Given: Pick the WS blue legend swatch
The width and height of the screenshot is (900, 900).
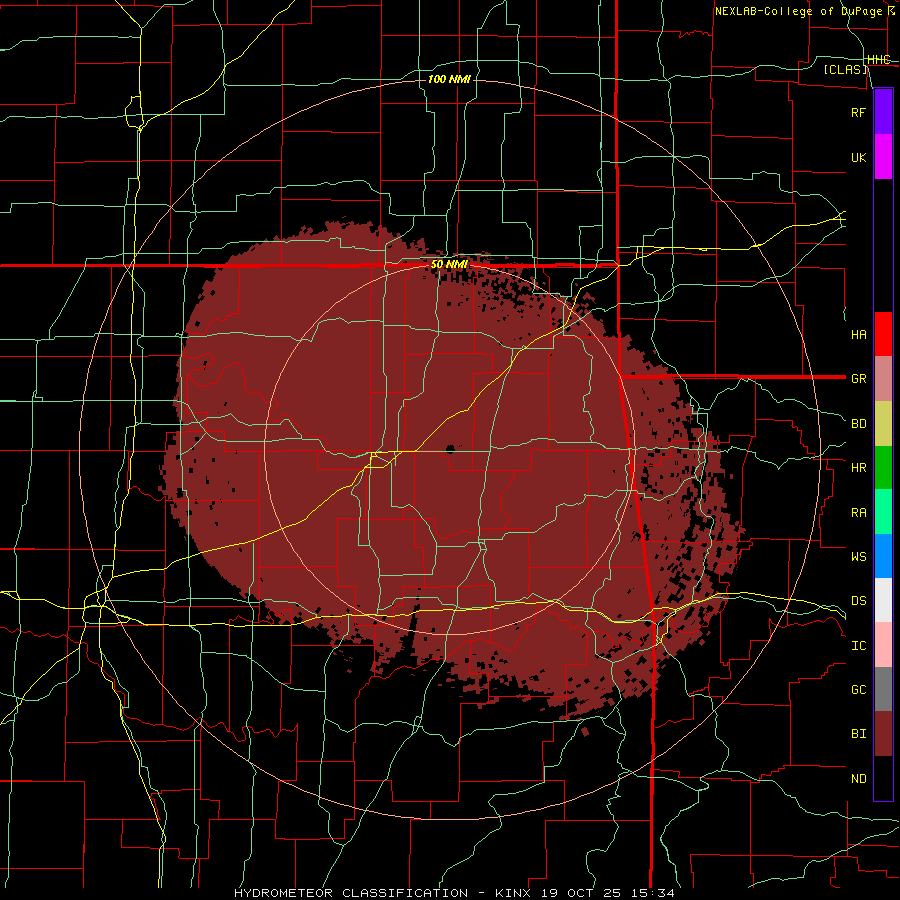Looking at the screenshot, I should tap(883, 556).
